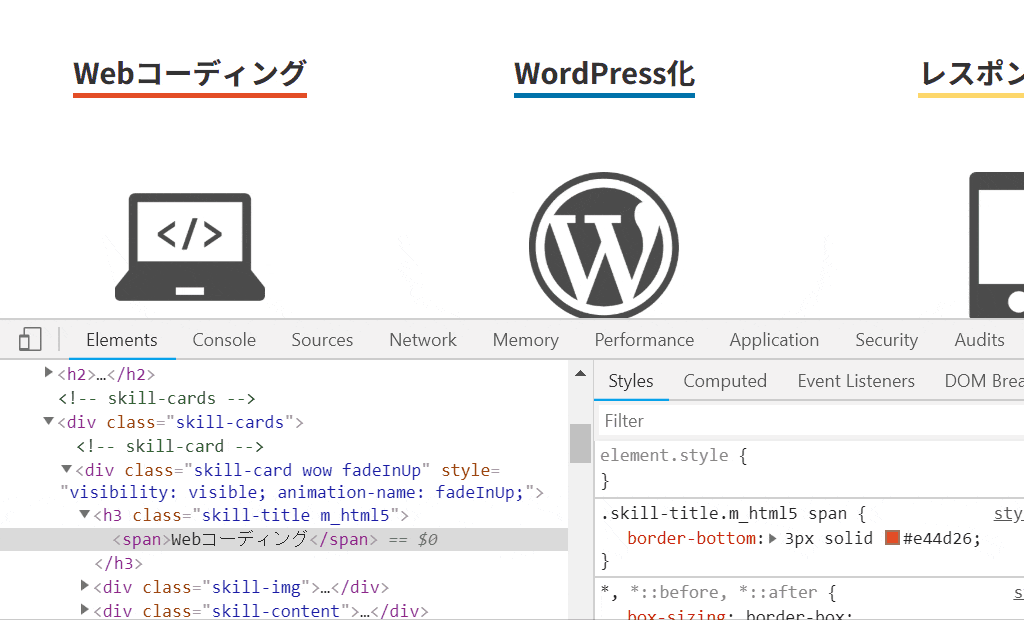Click the Webコーディング heading
This screenshot has height=620, width=1024.
[x=190, y=74]
